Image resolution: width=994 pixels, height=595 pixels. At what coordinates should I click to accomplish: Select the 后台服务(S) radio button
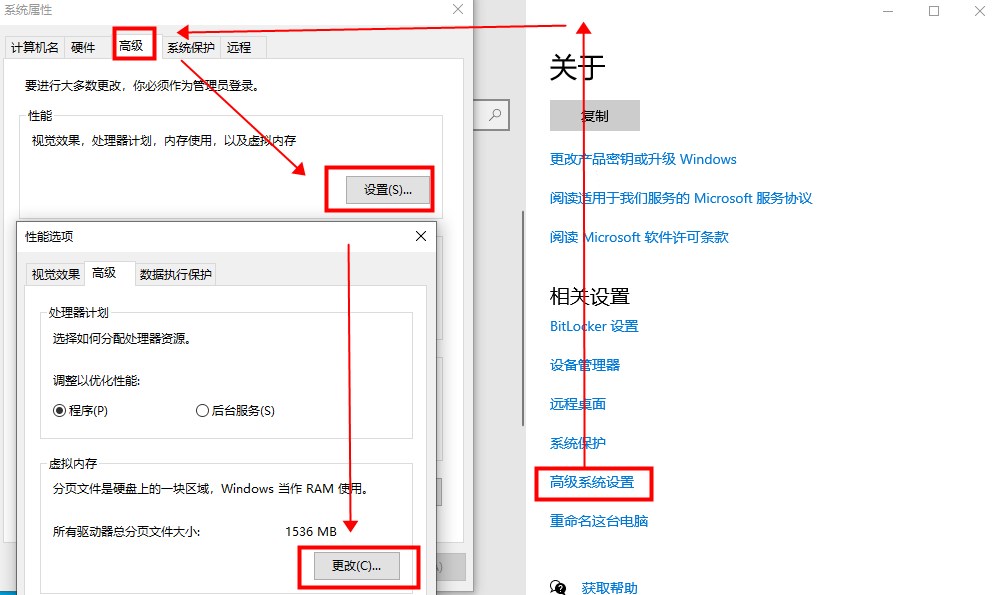point(203,410)
